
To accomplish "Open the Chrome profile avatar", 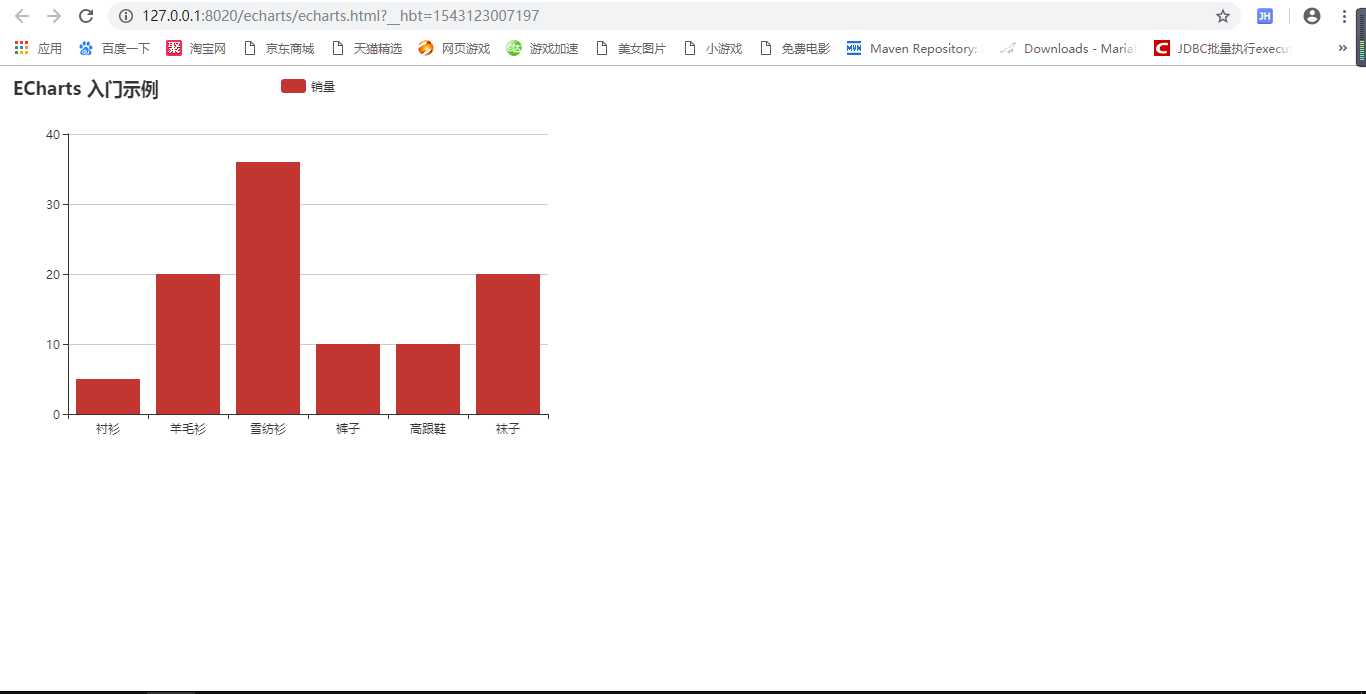I will [x=1312, y=16].
